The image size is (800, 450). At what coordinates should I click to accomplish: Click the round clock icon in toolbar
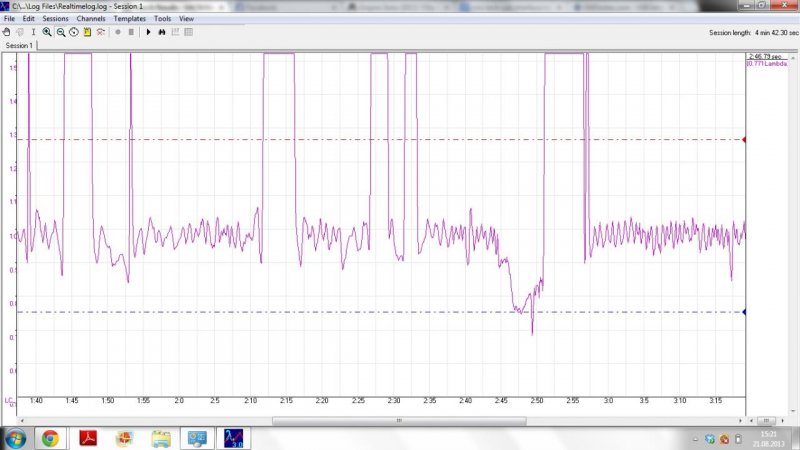click(x=74, y=32)
